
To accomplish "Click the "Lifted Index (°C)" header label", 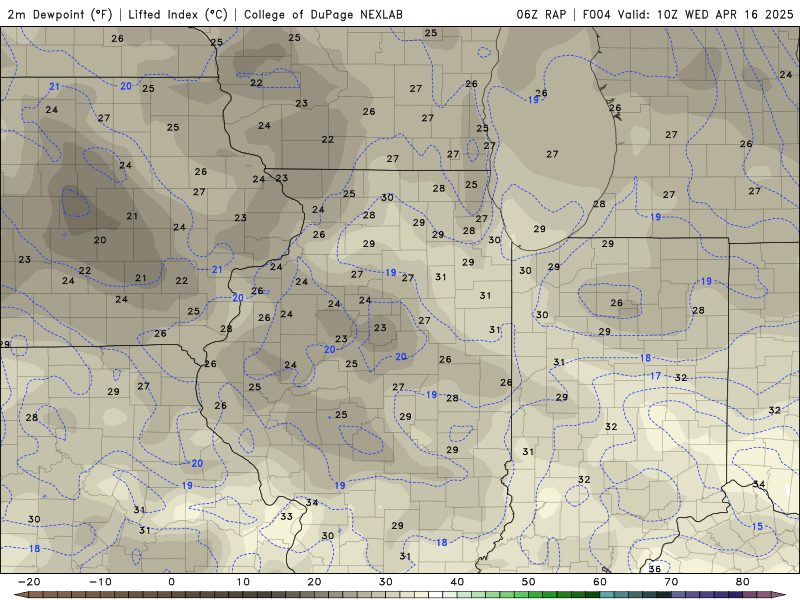I will 178,14.
